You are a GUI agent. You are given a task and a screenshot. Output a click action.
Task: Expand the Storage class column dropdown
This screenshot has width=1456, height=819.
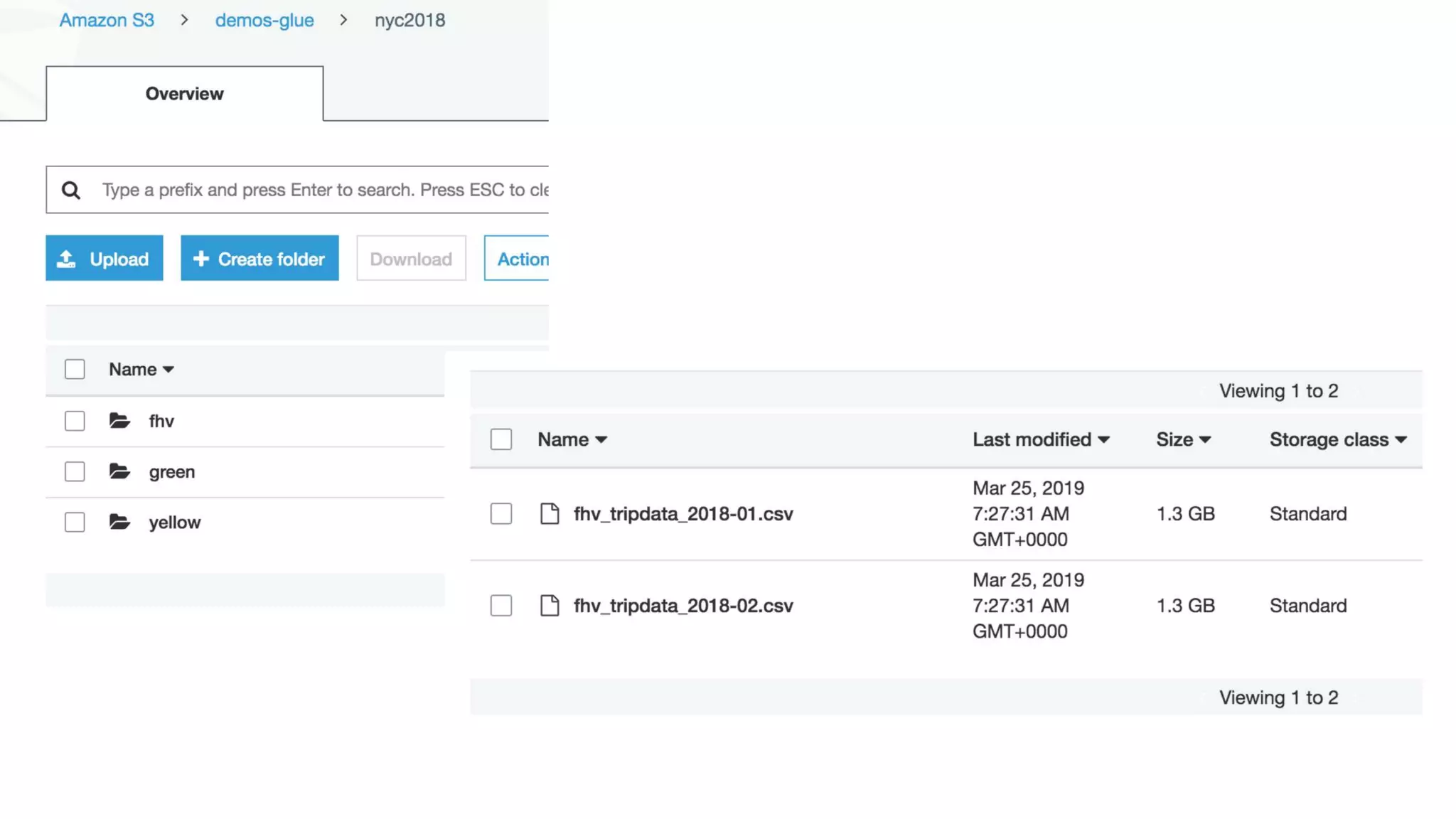1401,439
